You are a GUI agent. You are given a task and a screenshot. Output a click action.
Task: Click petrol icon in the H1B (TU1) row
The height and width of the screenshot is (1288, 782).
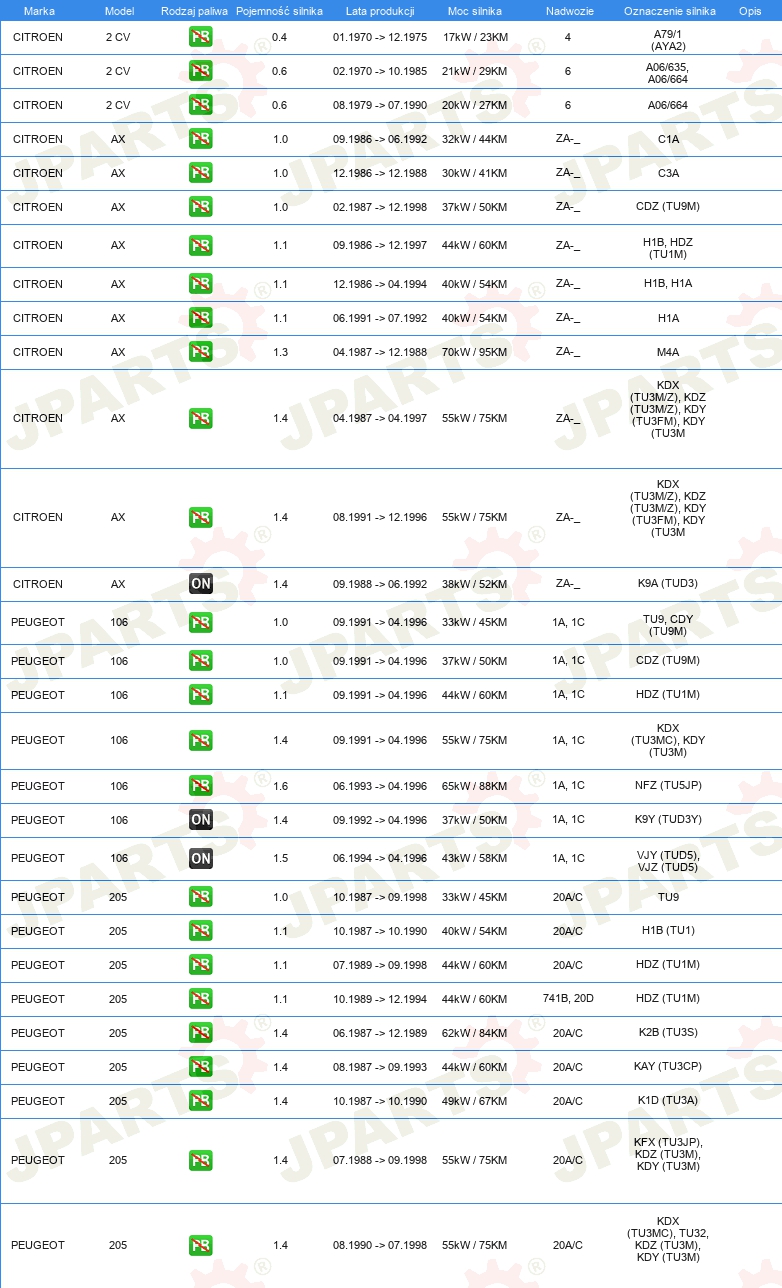coord(201,931)
